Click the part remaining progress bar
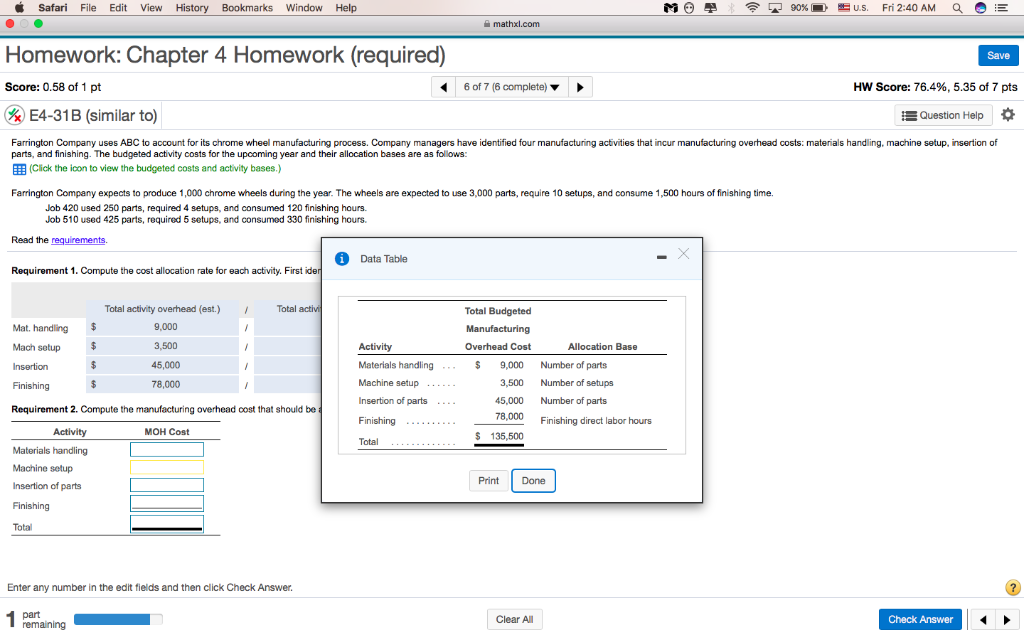1024x640 pixels. (117, 619)
